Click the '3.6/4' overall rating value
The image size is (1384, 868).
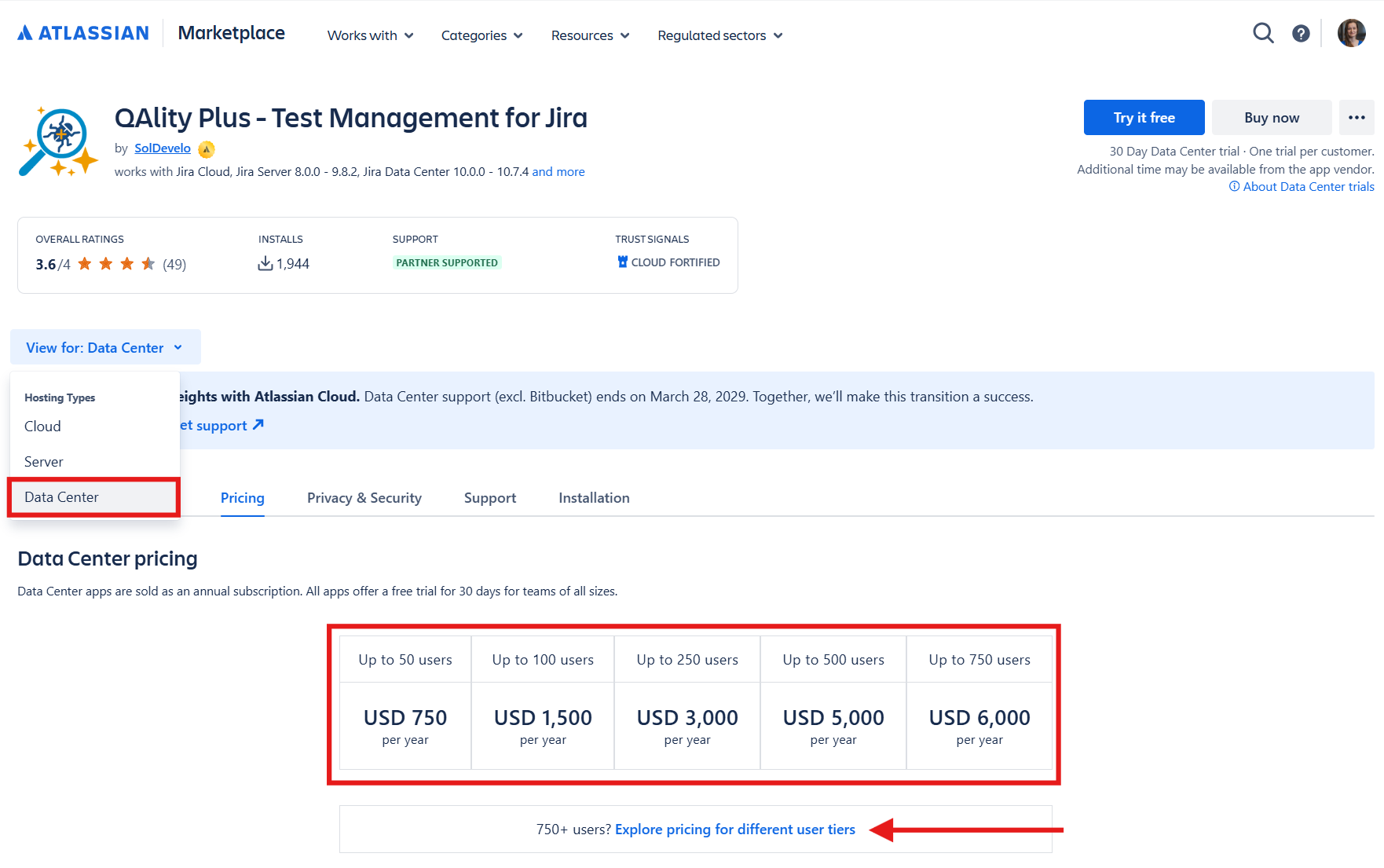53,264
